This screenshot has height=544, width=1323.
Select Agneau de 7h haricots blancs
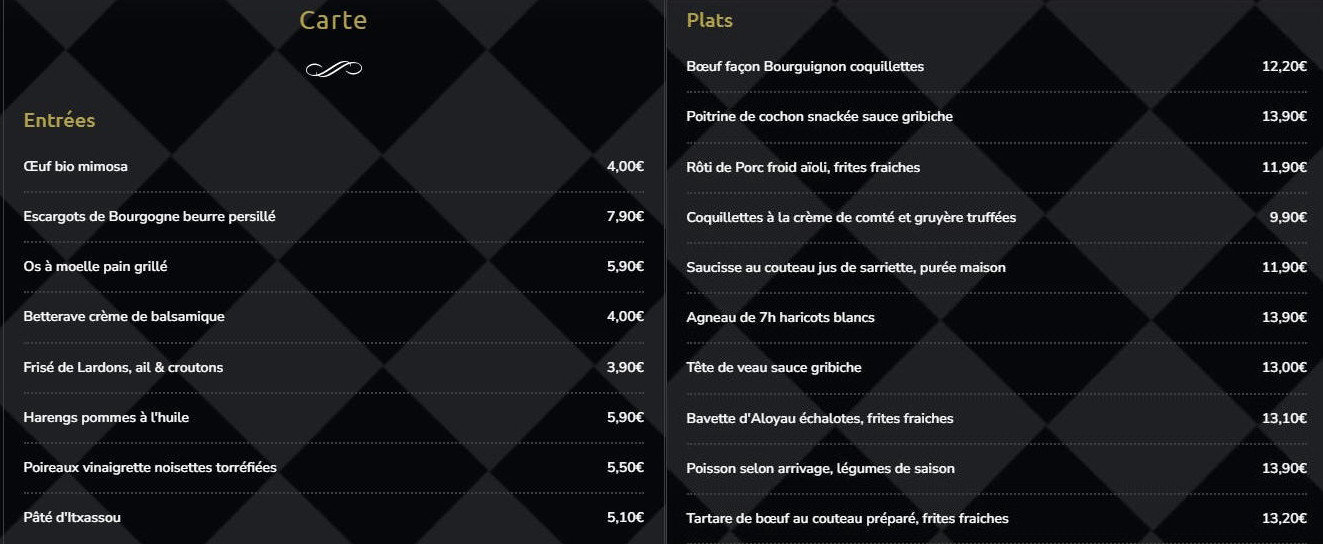point(780,317)
